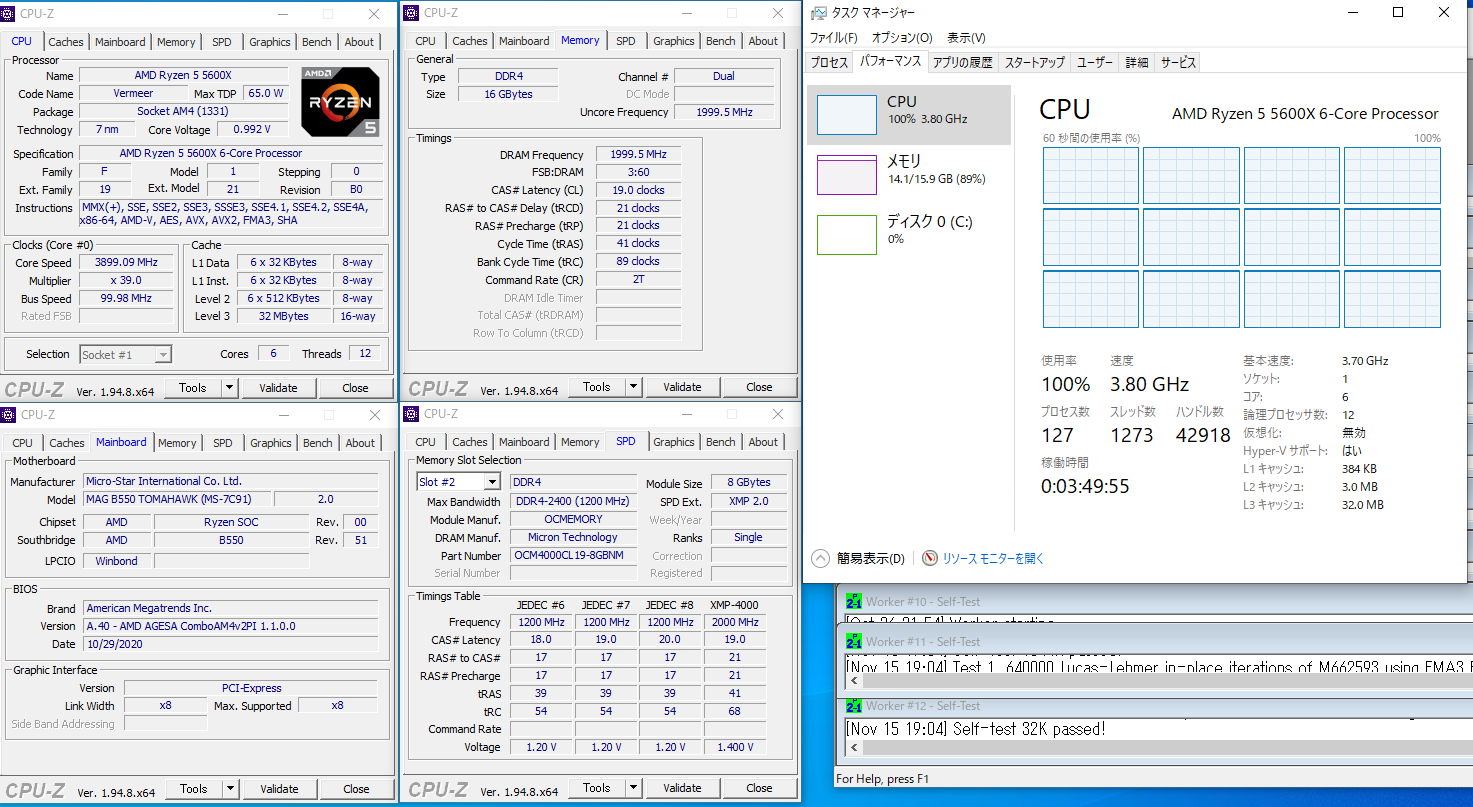
Task: Click Validate in the CPU-Z Mainboard window
Action: [x=279, y=789]
